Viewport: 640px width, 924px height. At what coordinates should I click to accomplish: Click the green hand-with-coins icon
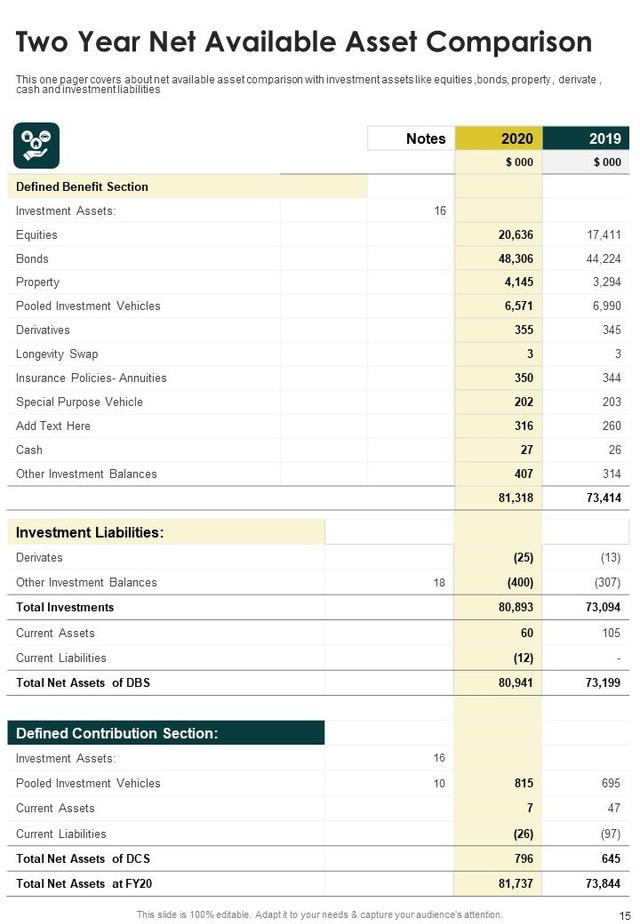36,145
